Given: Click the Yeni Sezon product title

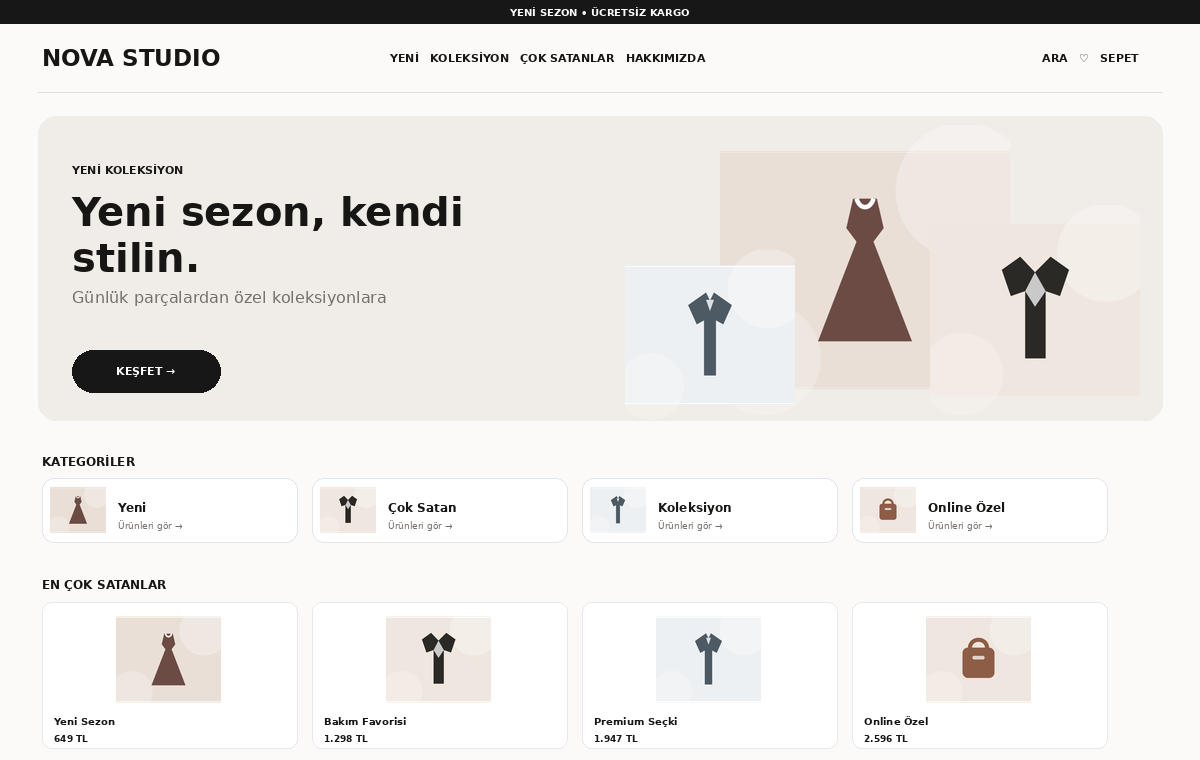Looking at the screenshot, I should point(84,721).
